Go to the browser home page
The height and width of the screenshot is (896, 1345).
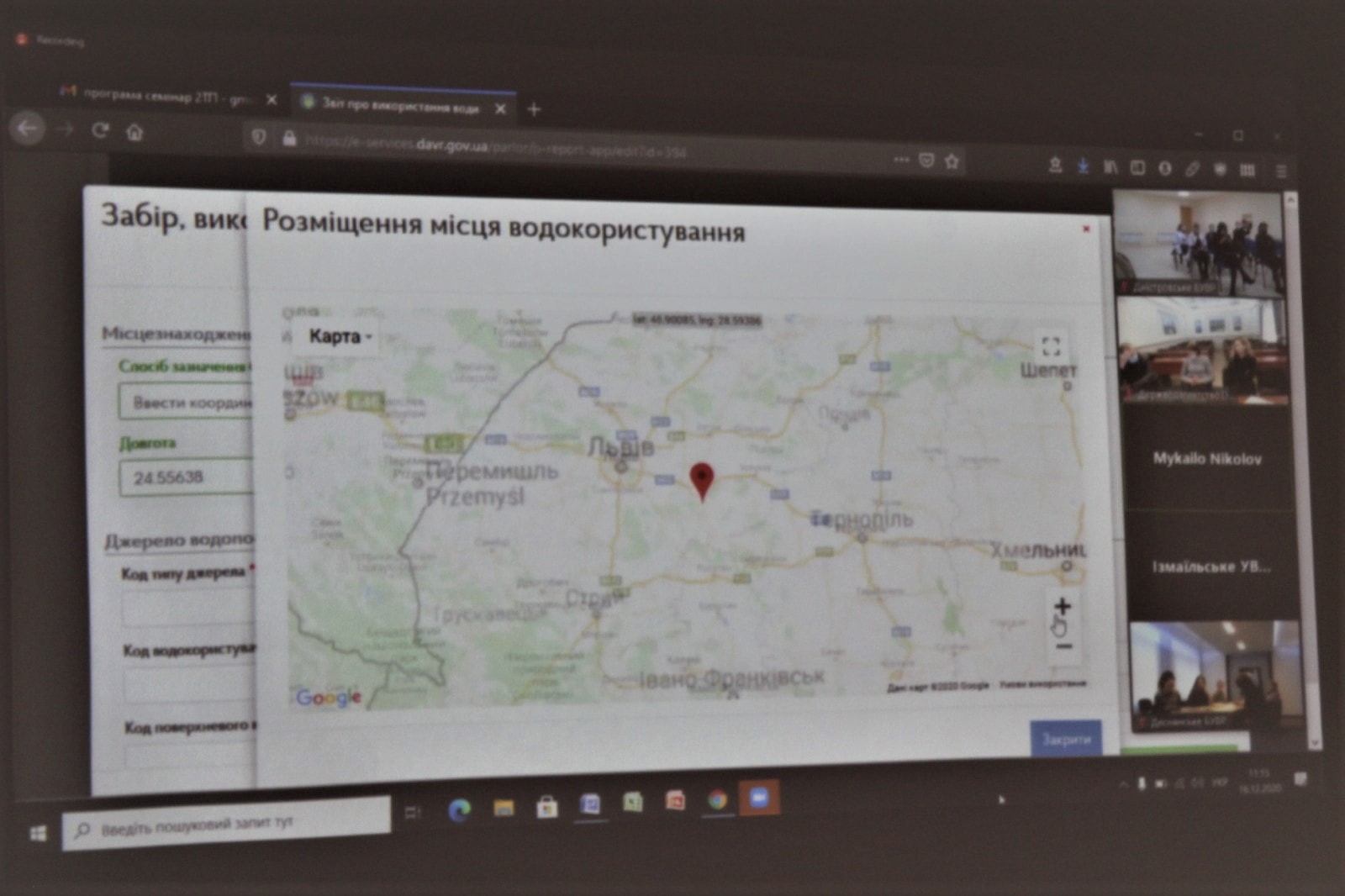tap(134, 132)
